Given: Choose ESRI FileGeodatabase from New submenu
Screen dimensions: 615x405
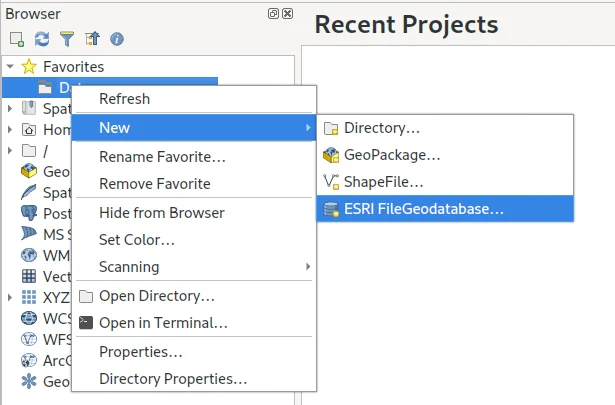Looking at the screenshot, I should click(423, 209).
